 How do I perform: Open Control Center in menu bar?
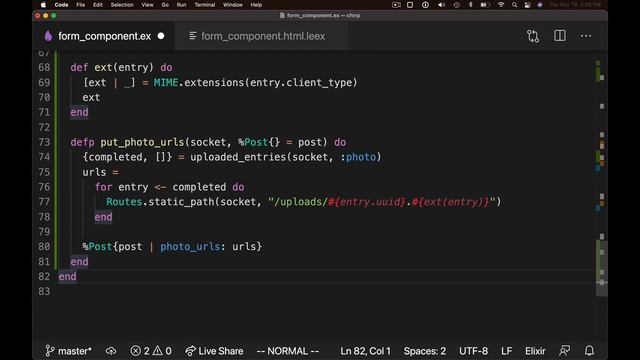[527, 5]
